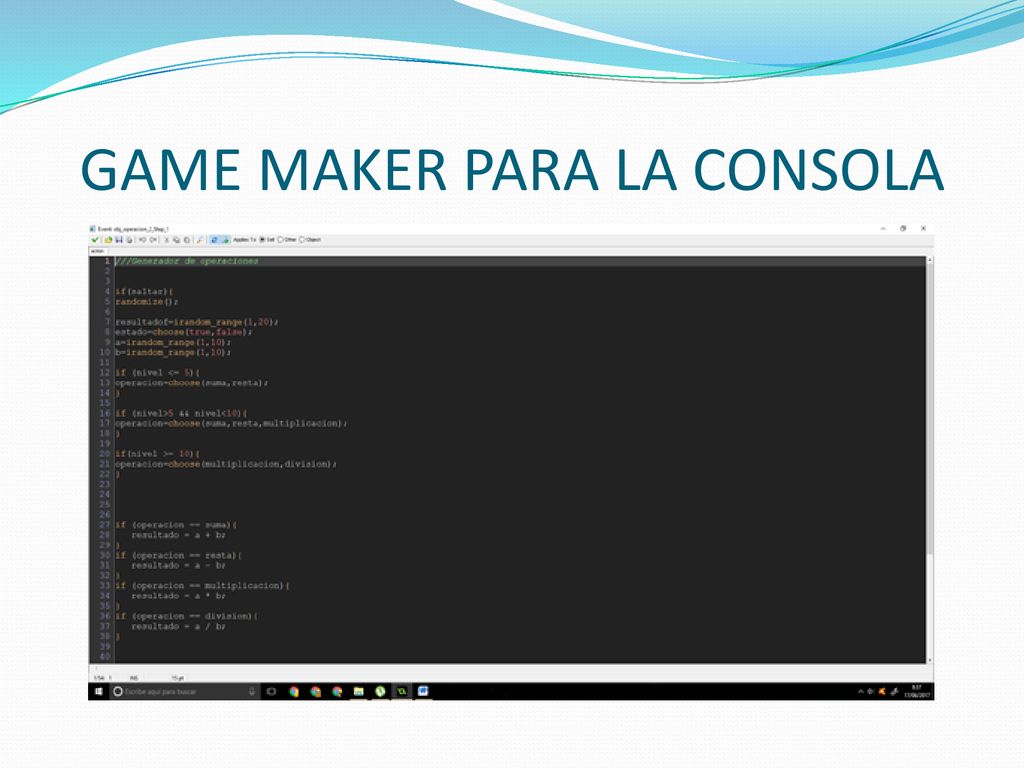The image size is (1024, 768).
Task: Click the undo arrow in the toolbar
Action: point(142,240)
